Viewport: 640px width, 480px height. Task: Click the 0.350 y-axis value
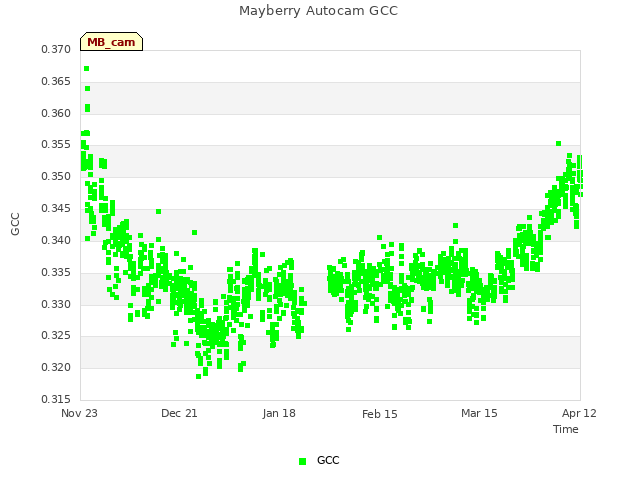click(x=56, y=176)
